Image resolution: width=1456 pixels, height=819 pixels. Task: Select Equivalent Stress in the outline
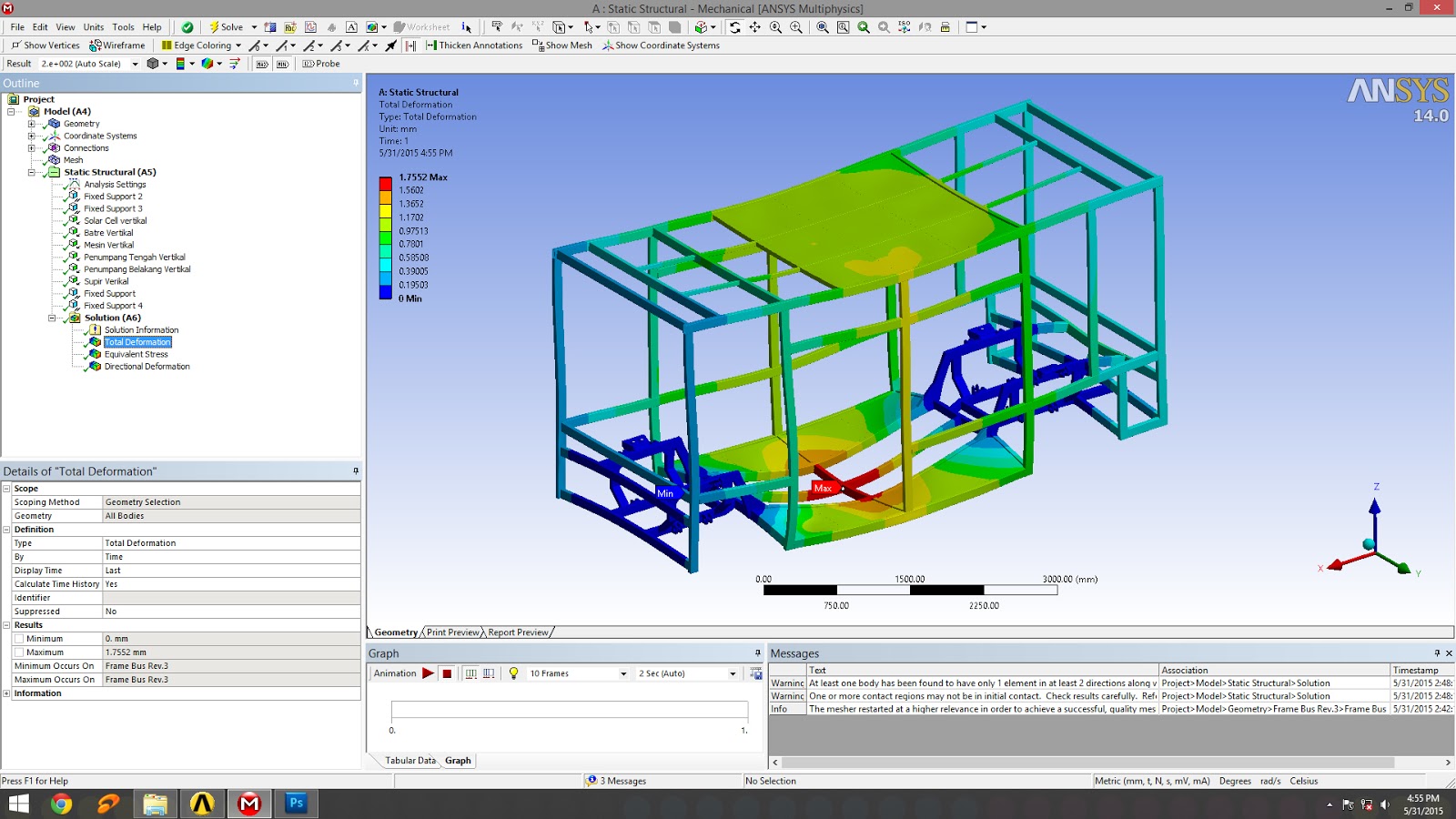pos(136,354)
